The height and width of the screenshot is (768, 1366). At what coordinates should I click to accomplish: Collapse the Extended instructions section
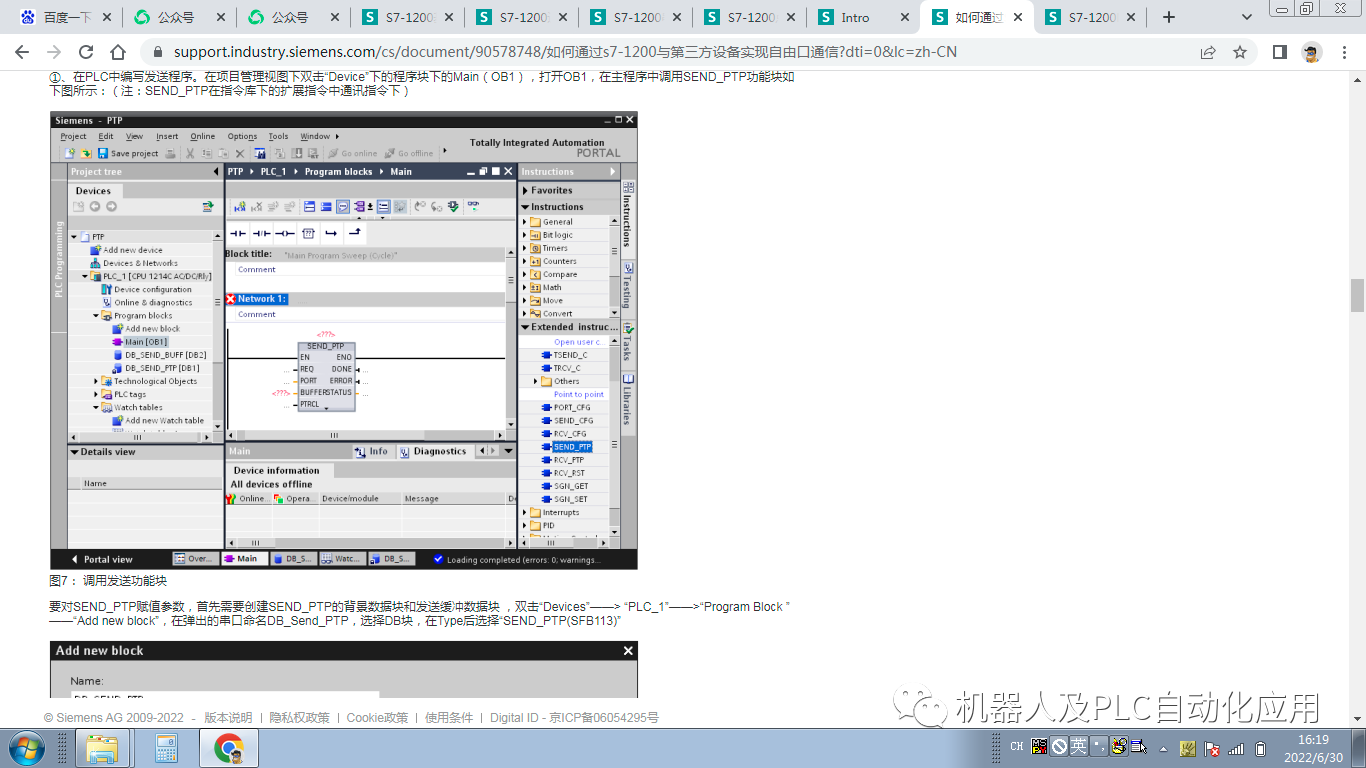point(525,327)
